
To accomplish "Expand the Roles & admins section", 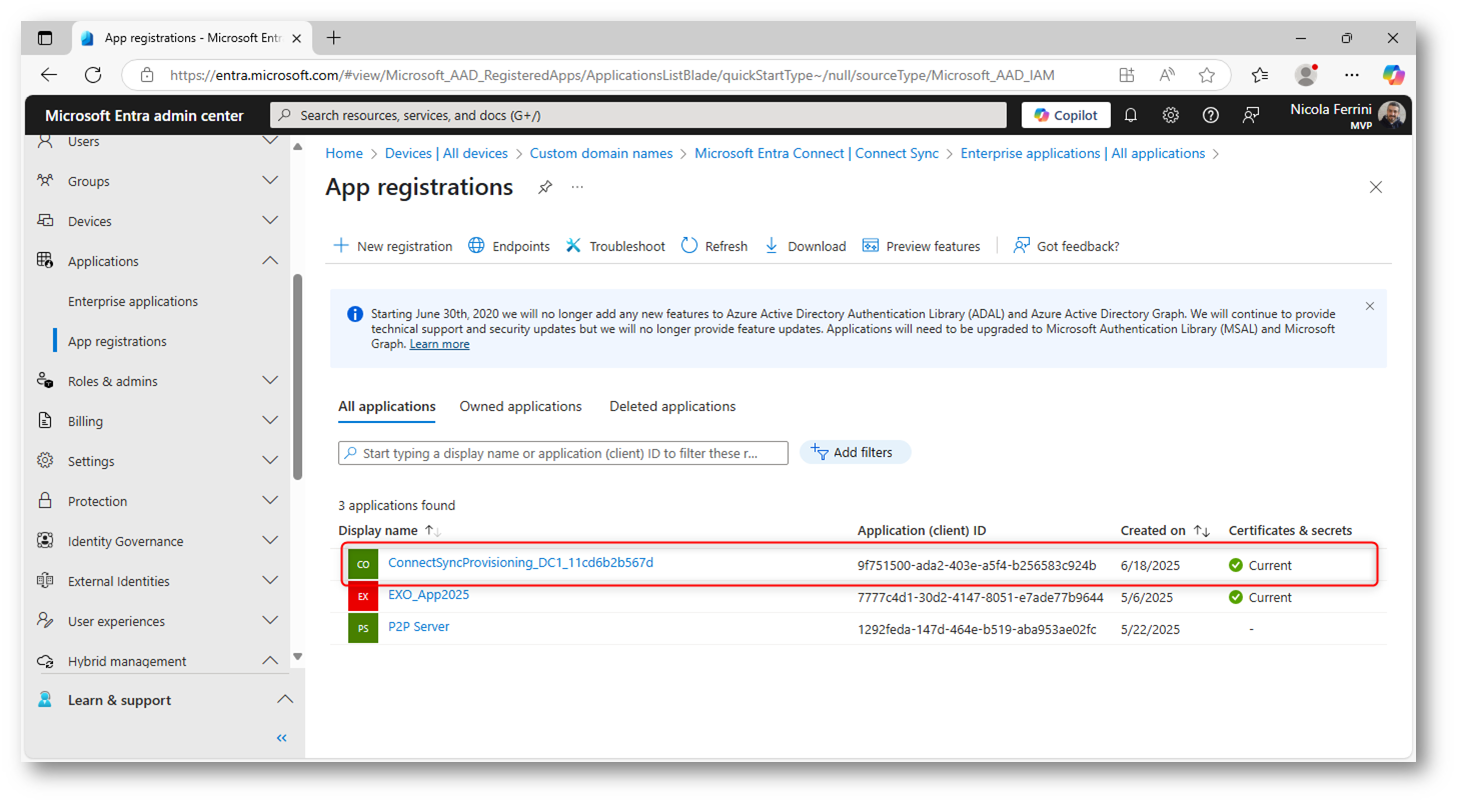I will pos(270,381).
